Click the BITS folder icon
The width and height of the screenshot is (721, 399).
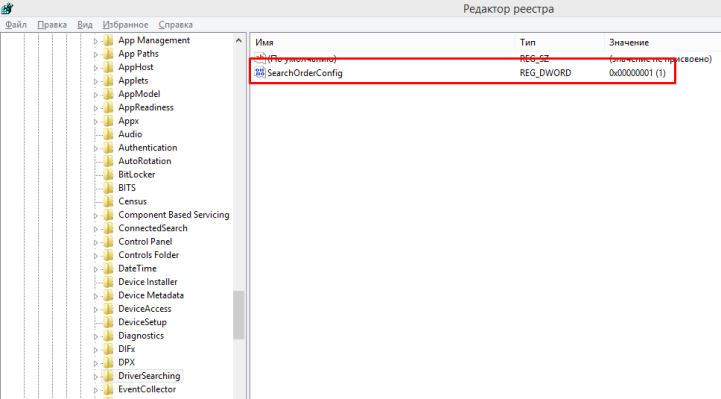[108, 188]
